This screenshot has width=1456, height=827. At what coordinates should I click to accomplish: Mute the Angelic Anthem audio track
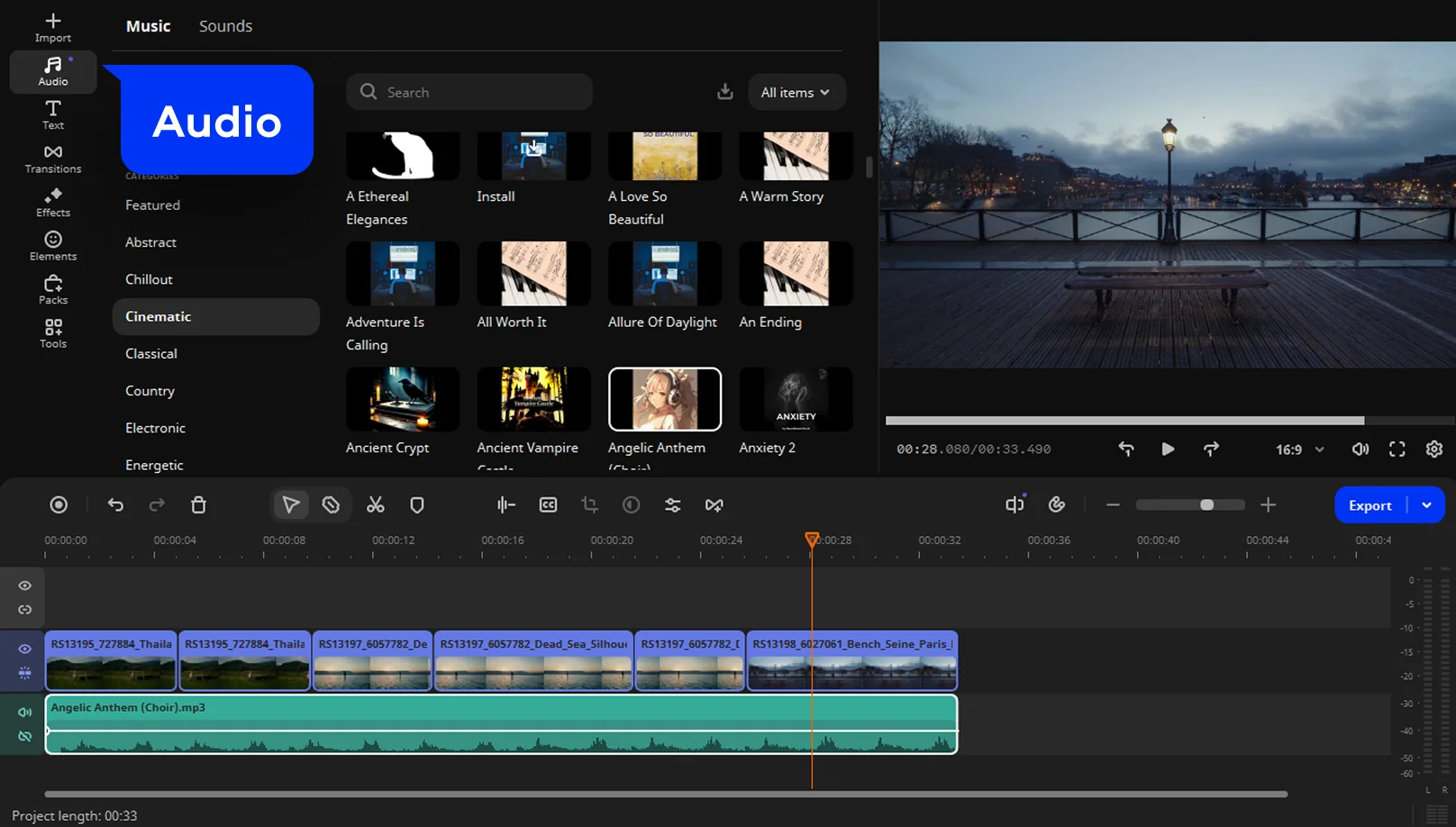[24, 713]
